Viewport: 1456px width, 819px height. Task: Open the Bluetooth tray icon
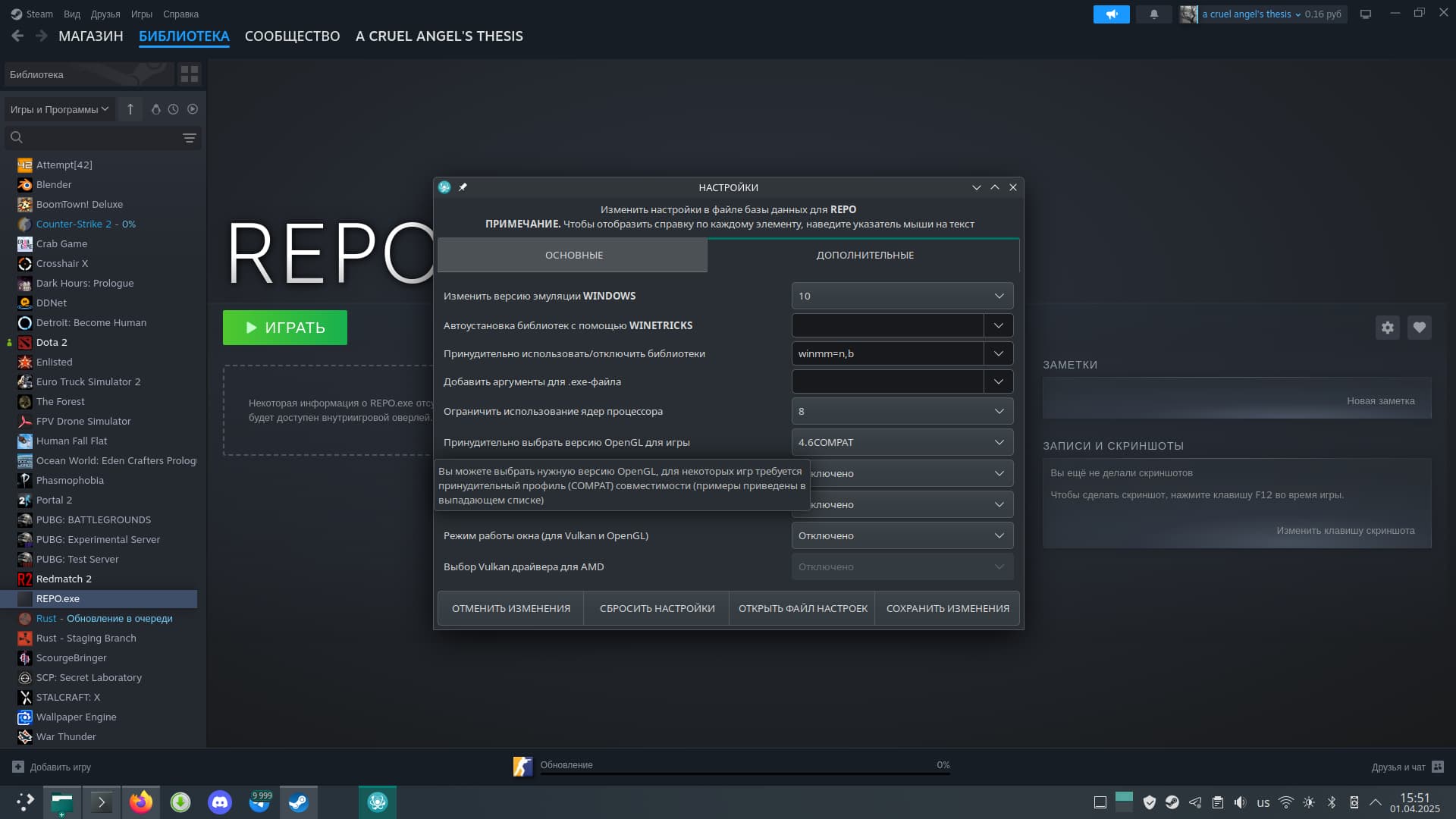pos(1332,802)
